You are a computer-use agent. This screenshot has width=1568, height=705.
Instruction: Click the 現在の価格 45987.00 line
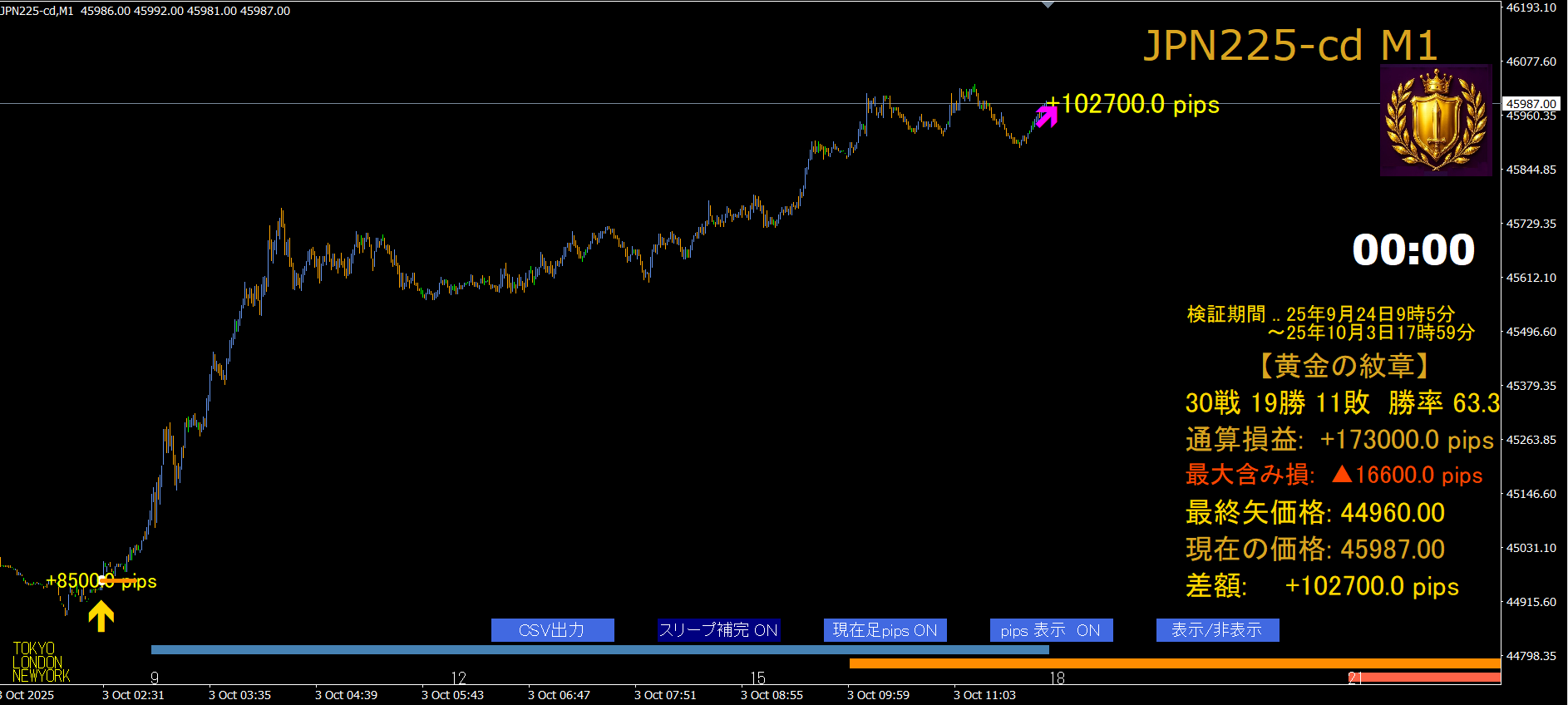(1315, 549)
